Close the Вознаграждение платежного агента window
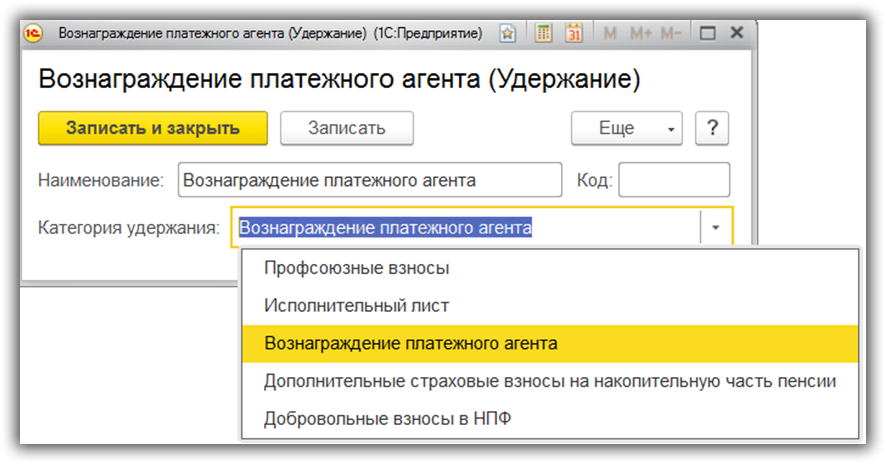Screen dimensions: 886x464 tap(736, 33)
